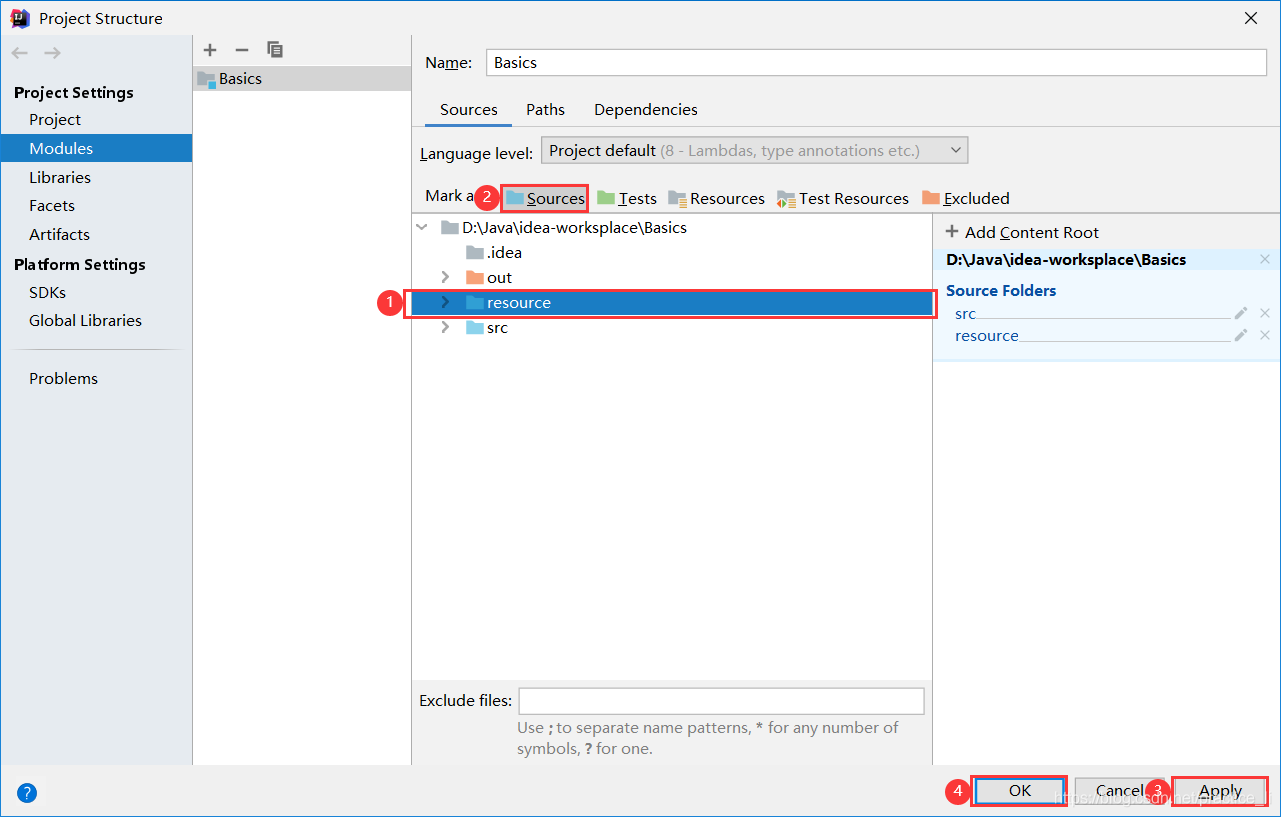
Task: Click the remove module minus icon
Action: click(241, 50)
